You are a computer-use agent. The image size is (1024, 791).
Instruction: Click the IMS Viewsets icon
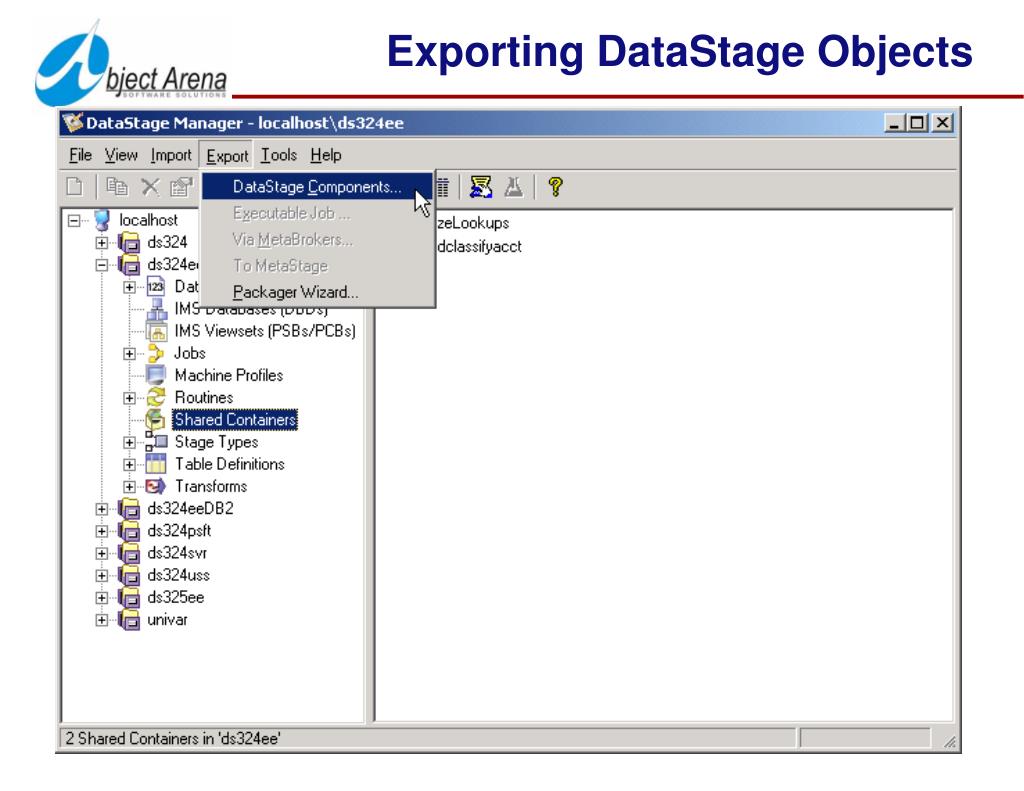[157, 331]
